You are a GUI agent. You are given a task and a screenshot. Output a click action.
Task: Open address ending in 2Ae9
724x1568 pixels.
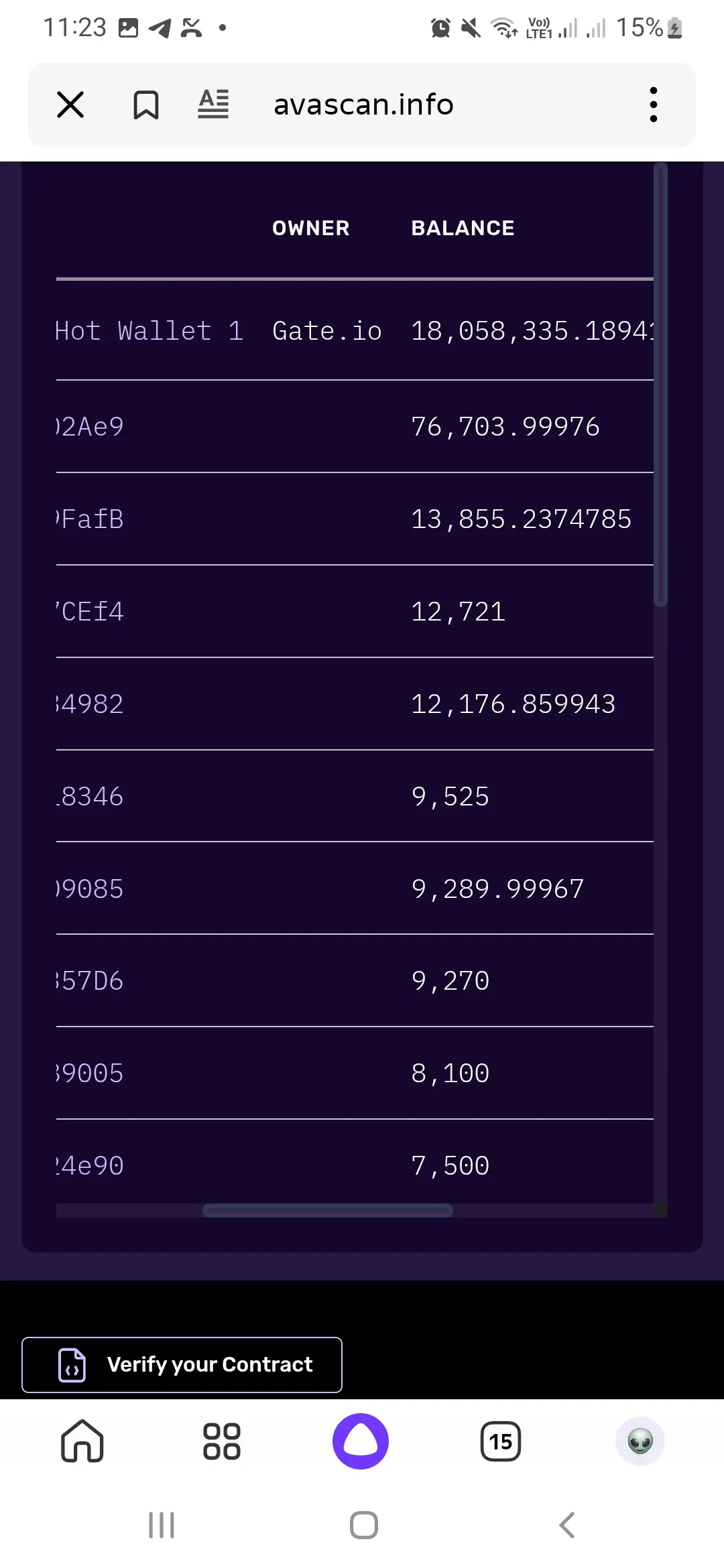tap(90, 427)
